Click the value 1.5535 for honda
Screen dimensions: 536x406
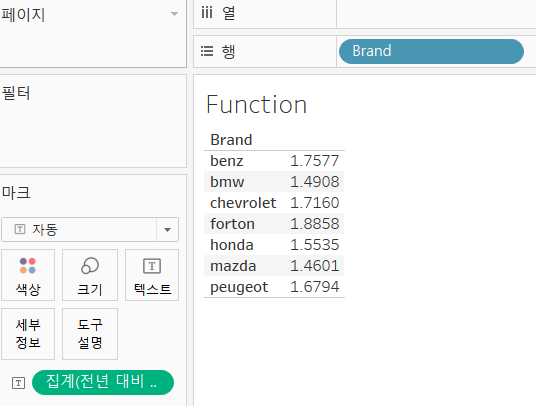pos(314,245)
